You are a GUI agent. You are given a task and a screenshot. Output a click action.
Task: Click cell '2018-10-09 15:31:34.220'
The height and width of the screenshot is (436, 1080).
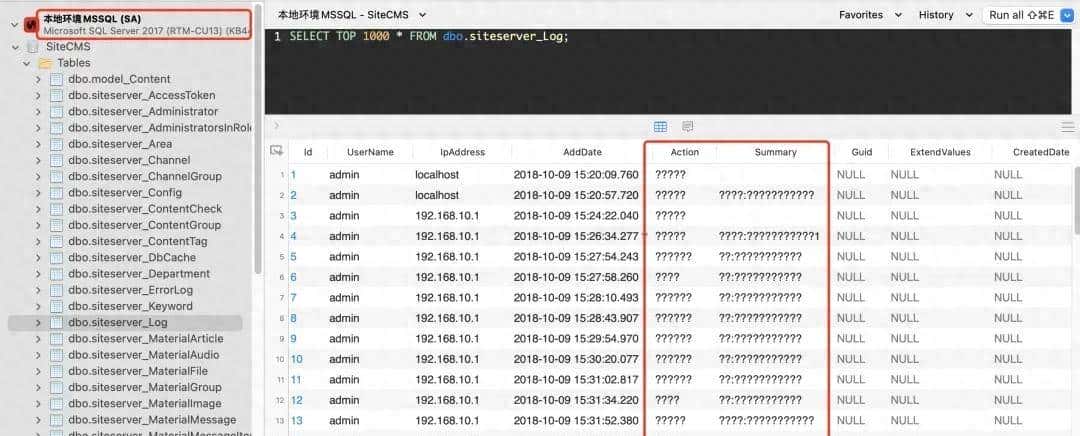coord(576,399)
